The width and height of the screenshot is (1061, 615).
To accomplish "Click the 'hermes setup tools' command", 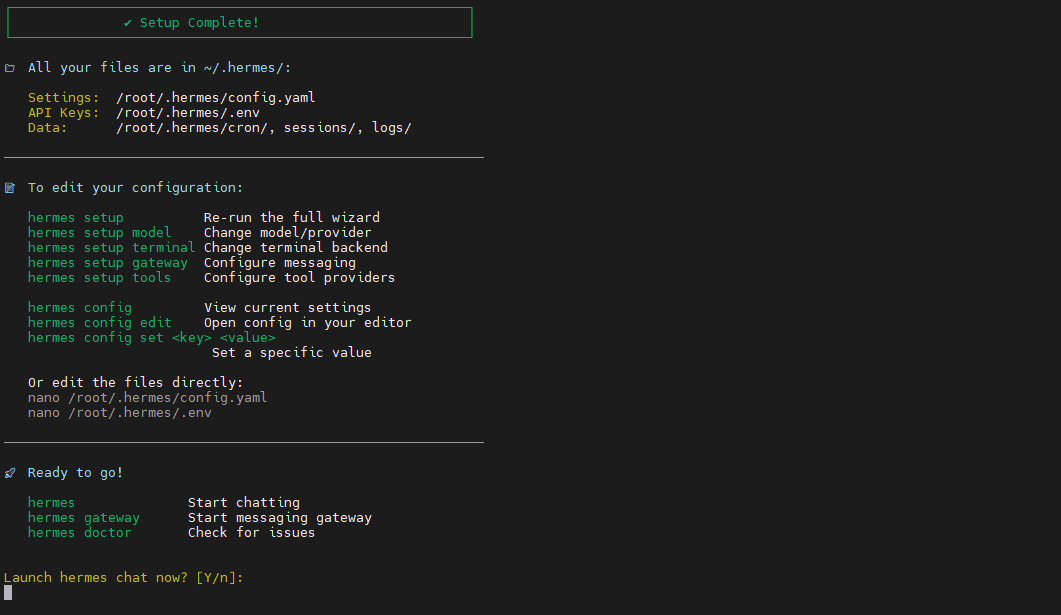I will coord(99,277).
